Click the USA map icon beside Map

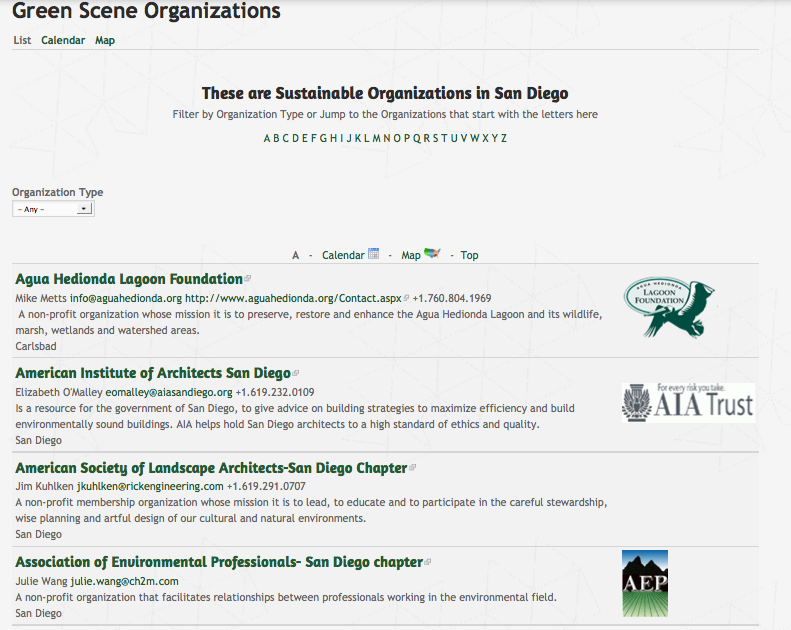[432, 254]
